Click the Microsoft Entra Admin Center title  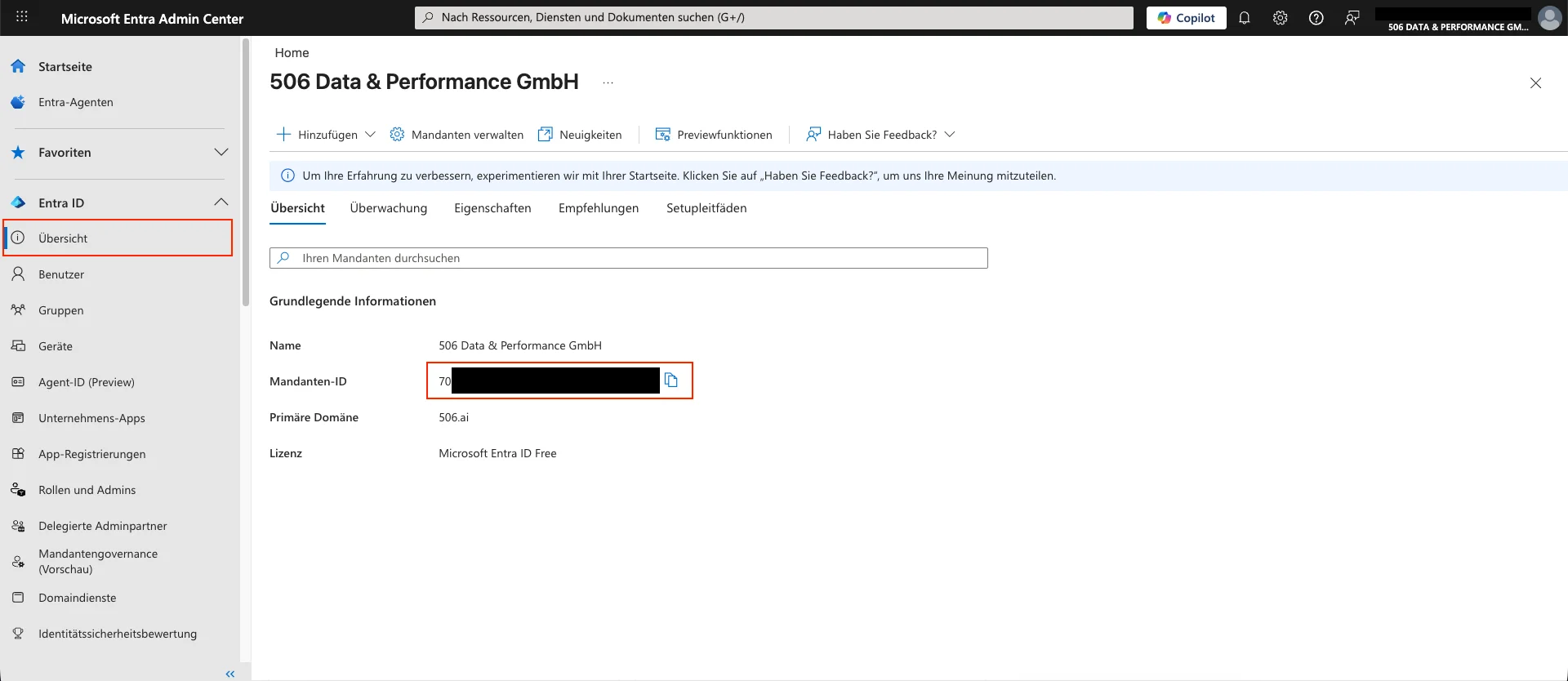click(152, 19)
